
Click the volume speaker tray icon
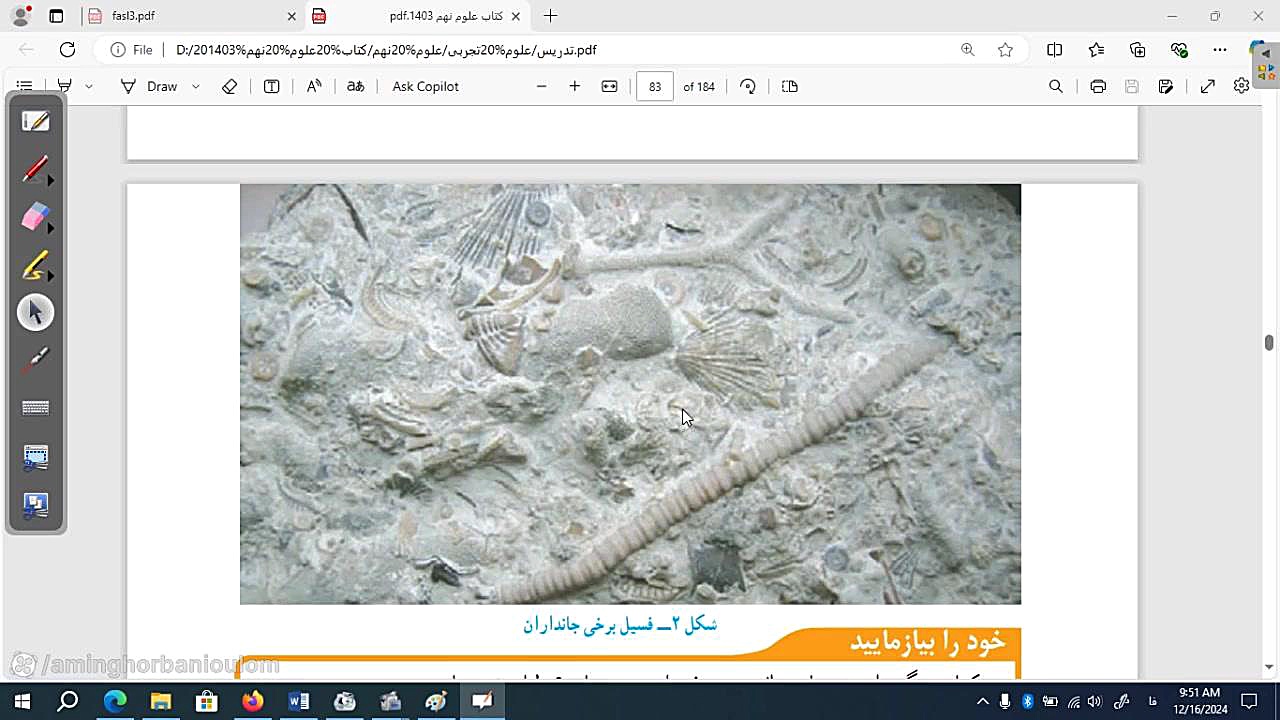pos(1094,701)
